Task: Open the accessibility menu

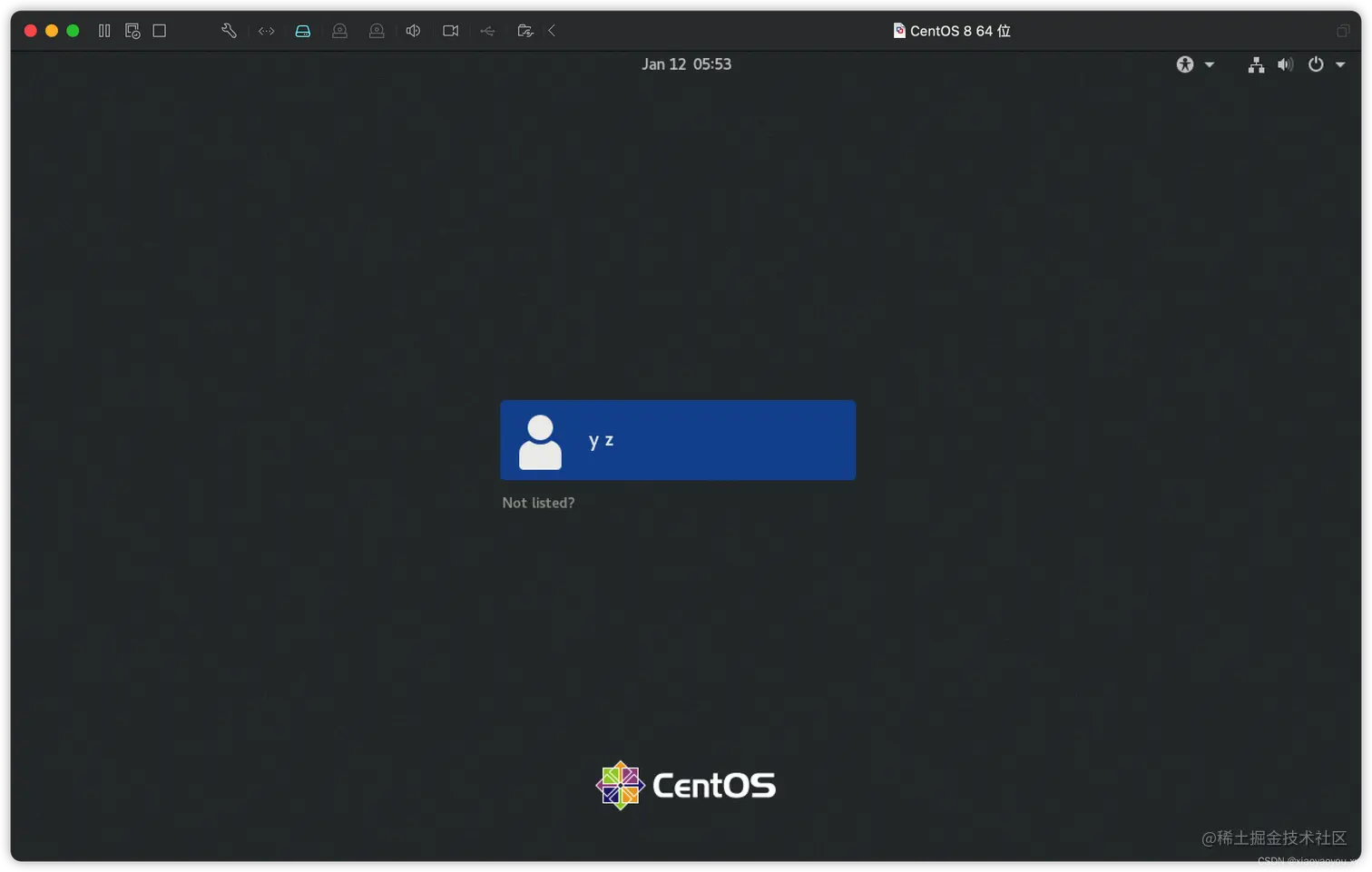Action: click(x=1195, y=64)
